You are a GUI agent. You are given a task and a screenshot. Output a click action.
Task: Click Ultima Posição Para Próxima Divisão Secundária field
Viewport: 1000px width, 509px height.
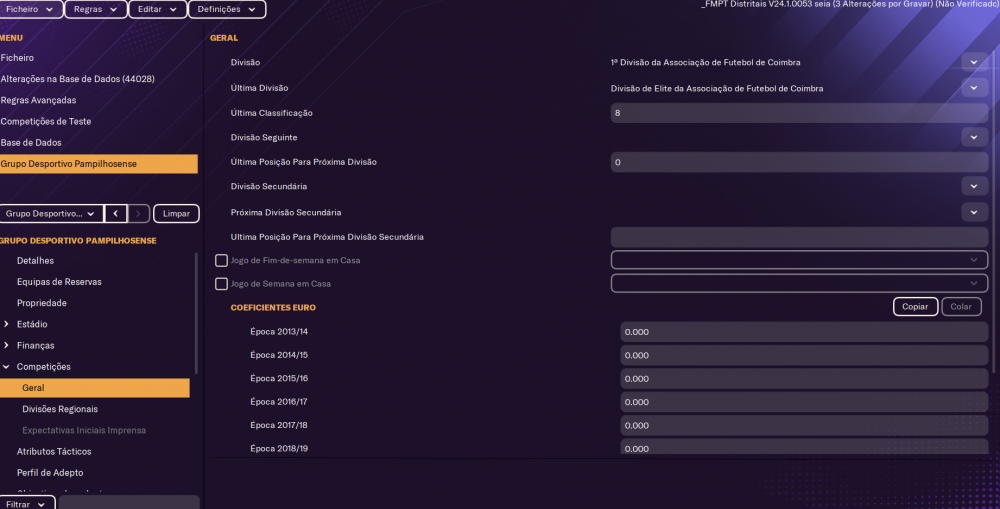pos(799,237)
